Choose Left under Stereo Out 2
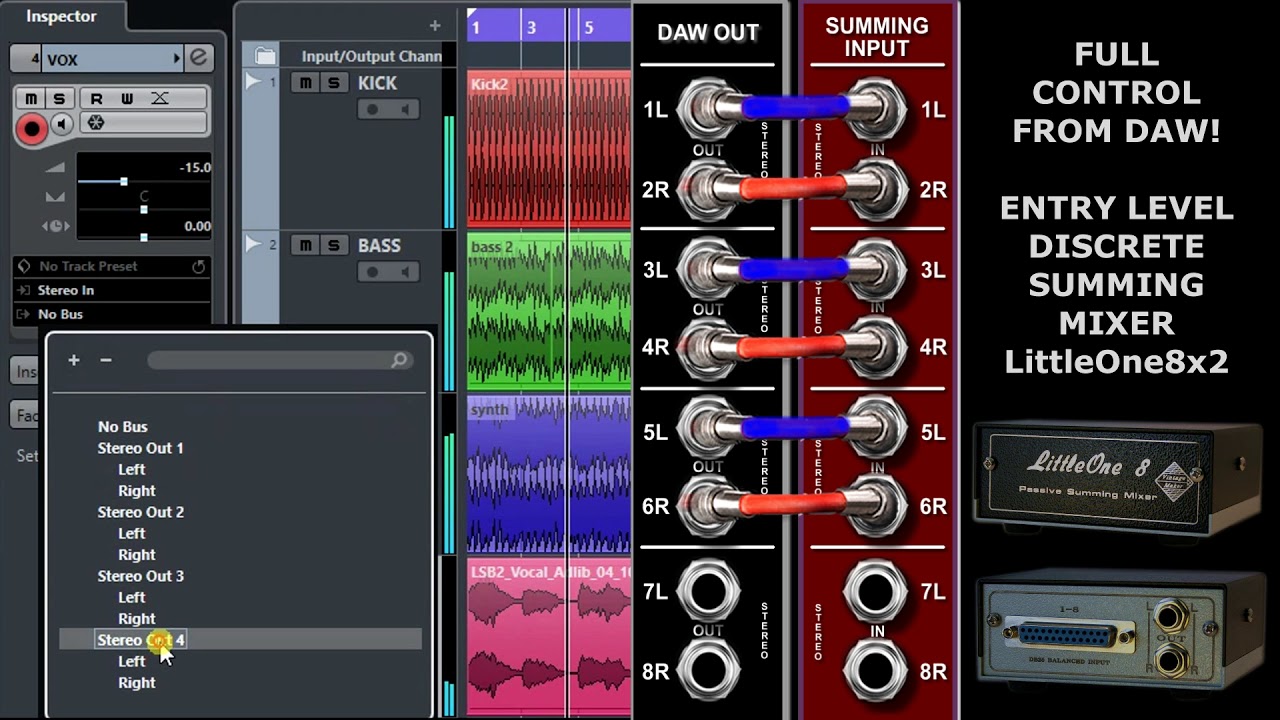 click(132, 533)
